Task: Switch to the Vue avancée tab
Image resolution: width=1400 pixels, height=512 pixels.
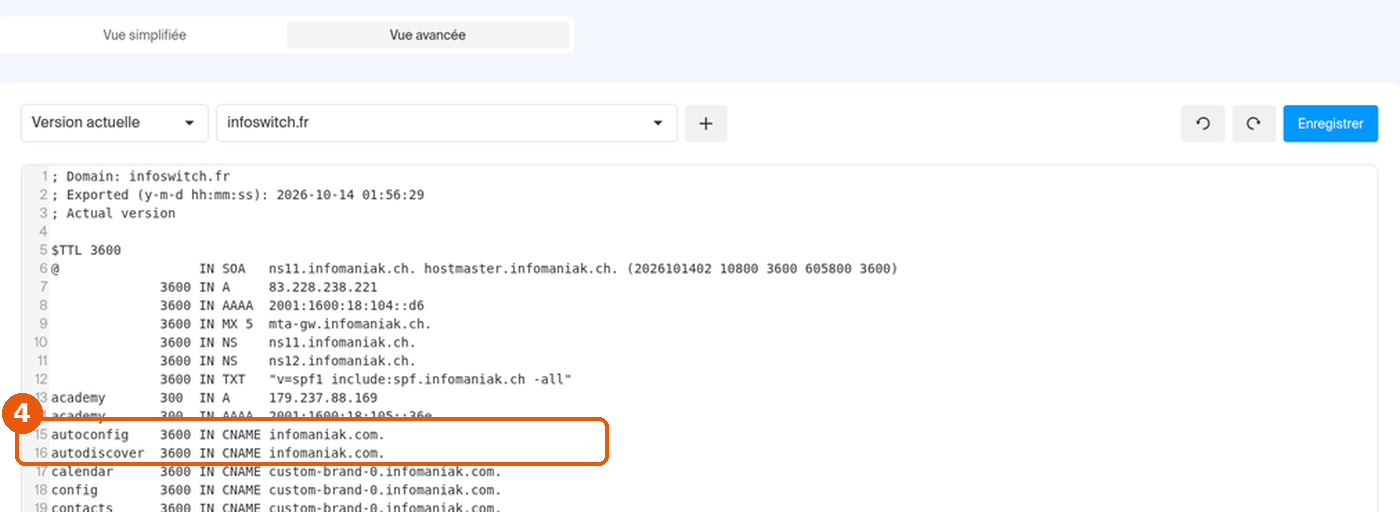Action: click(428, 35)
